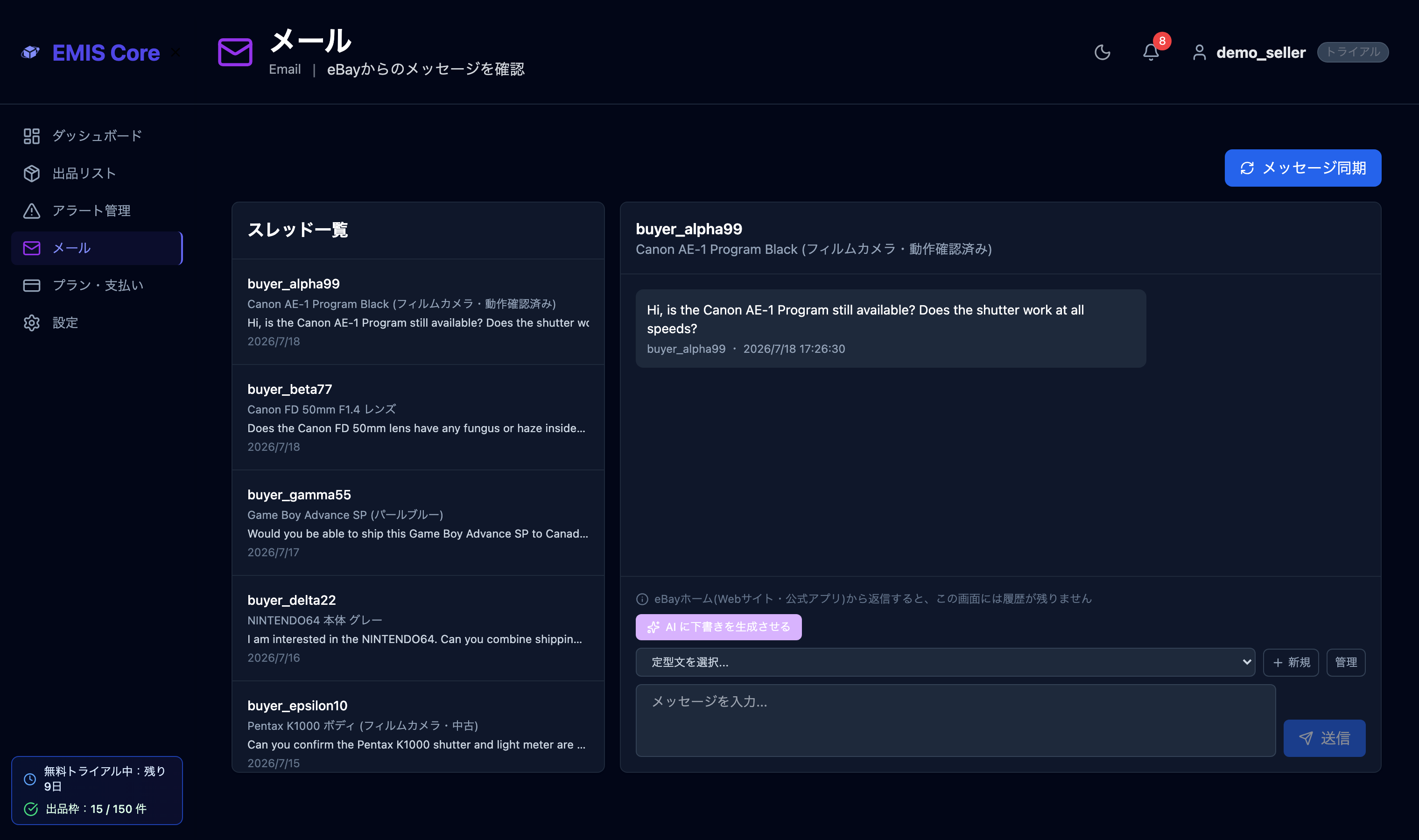Toggle dark mode moon icon

(x=1102, y=53)
